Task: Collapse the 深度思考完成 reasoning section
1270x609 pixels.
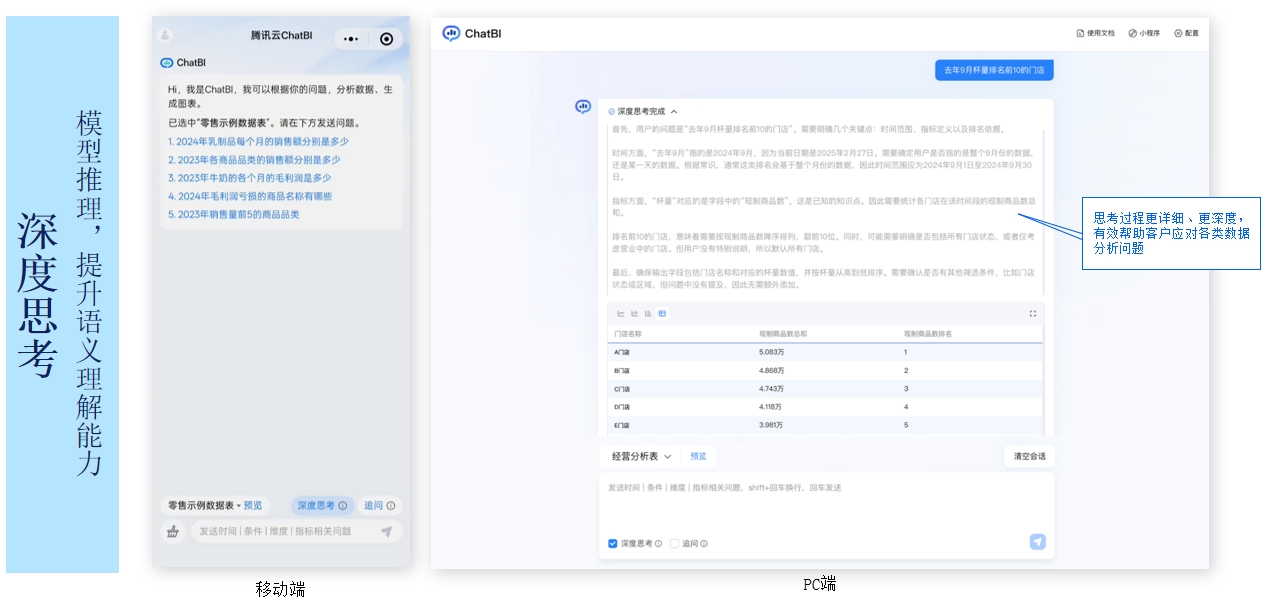Action: (674, 112)
